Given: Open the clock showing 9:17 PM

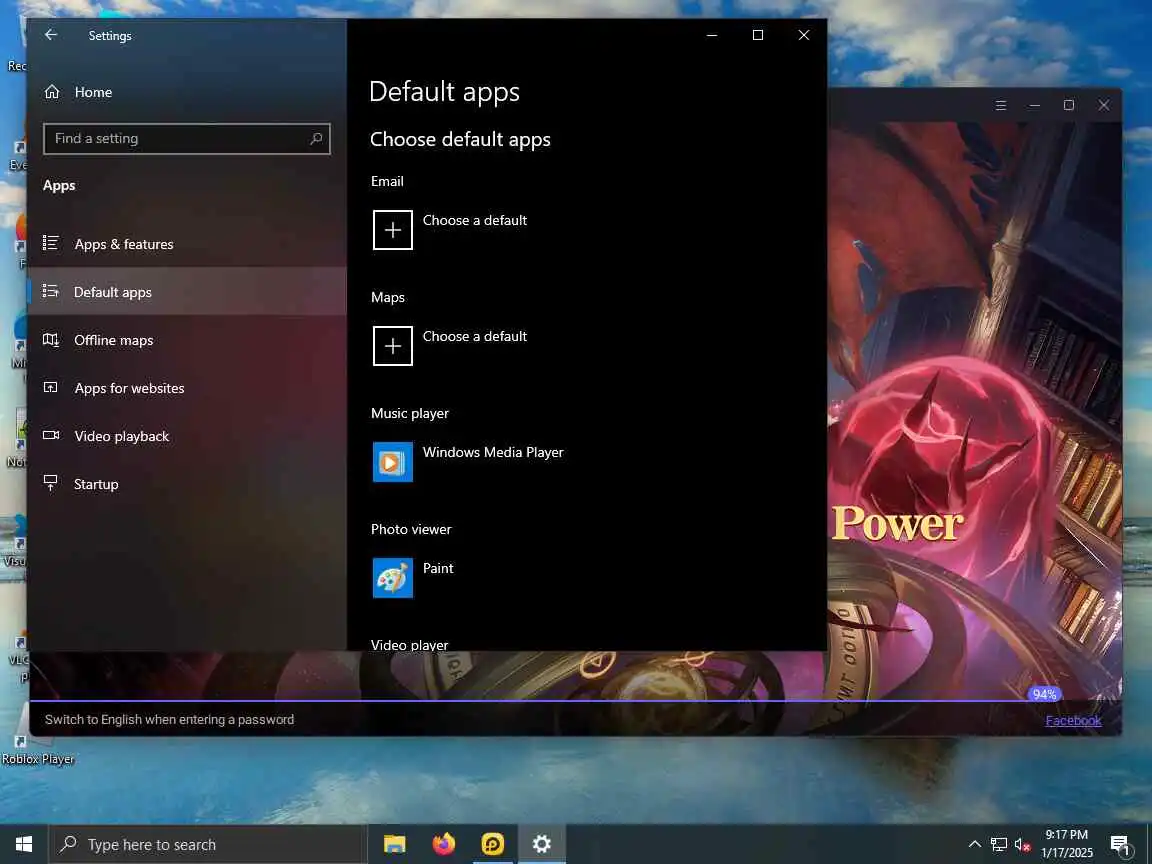Looking at the screenshot, I should pyautogui.click(x=1067, y=844).
